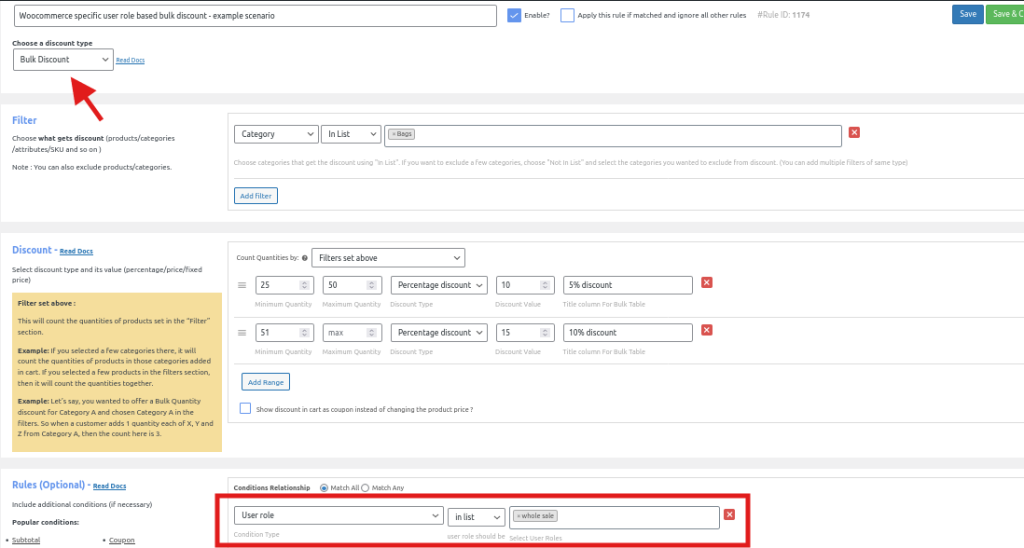This screenshot has width=1024, height=548.
Task: Open the User role condition type dropdown
Action: (338, 515)
